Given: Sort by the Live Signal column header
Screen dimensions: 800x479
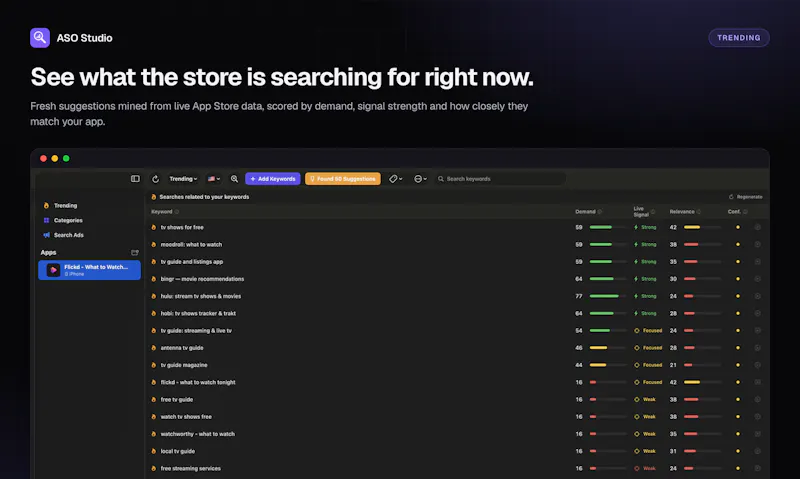Looking at the screenshot, I should click(641, 212).
